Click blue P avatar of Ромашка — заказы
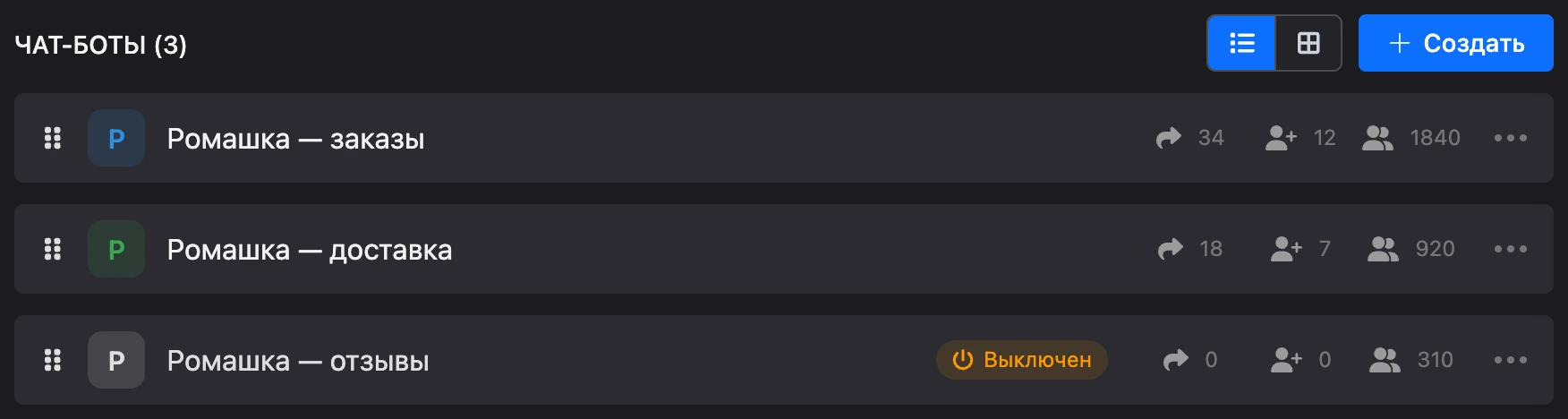Viewport: 1568px width, 419px height. [x=116, y=138]
